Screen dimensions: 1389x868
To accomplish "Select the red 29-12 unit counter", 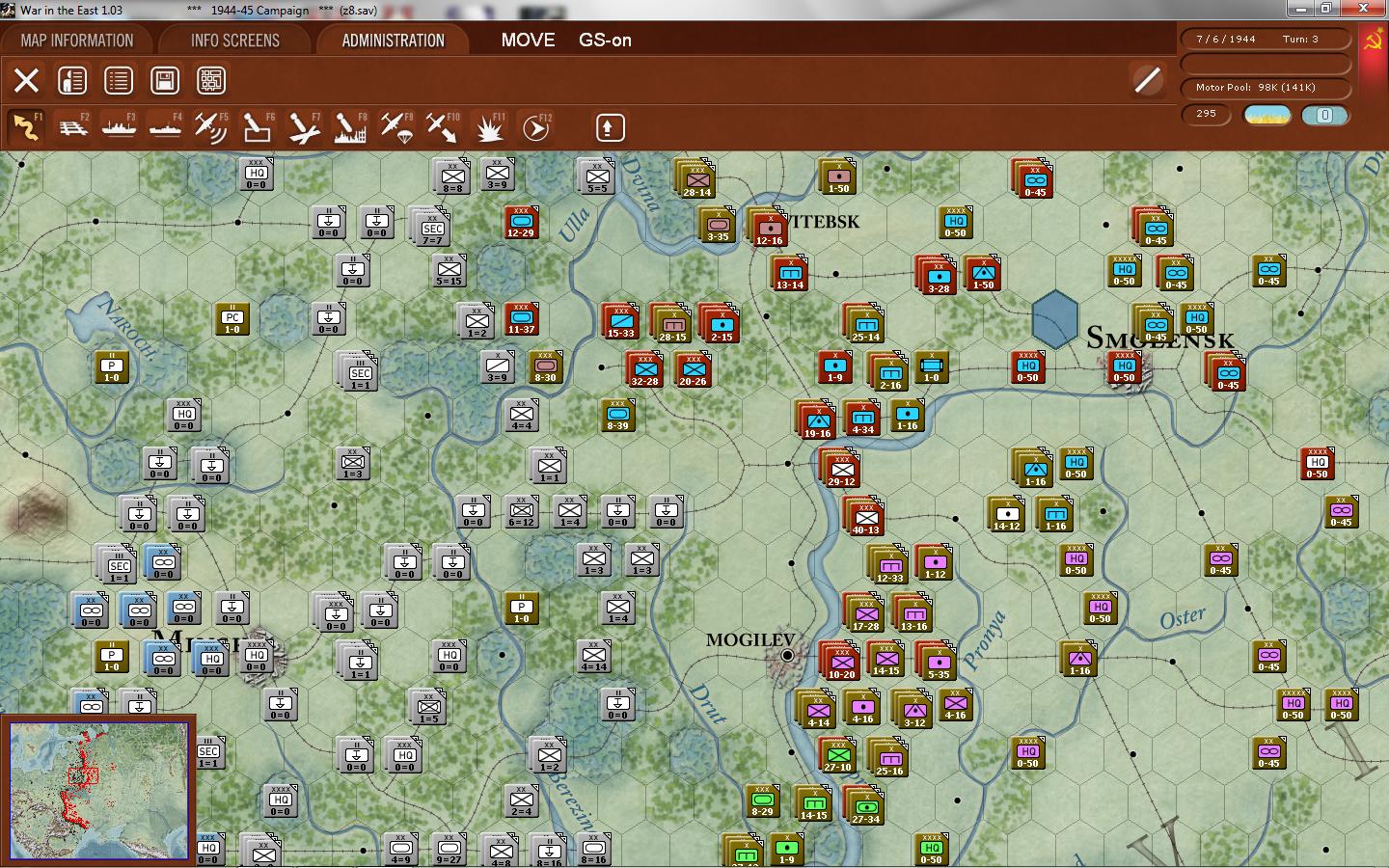I will [x=841, y=470].
